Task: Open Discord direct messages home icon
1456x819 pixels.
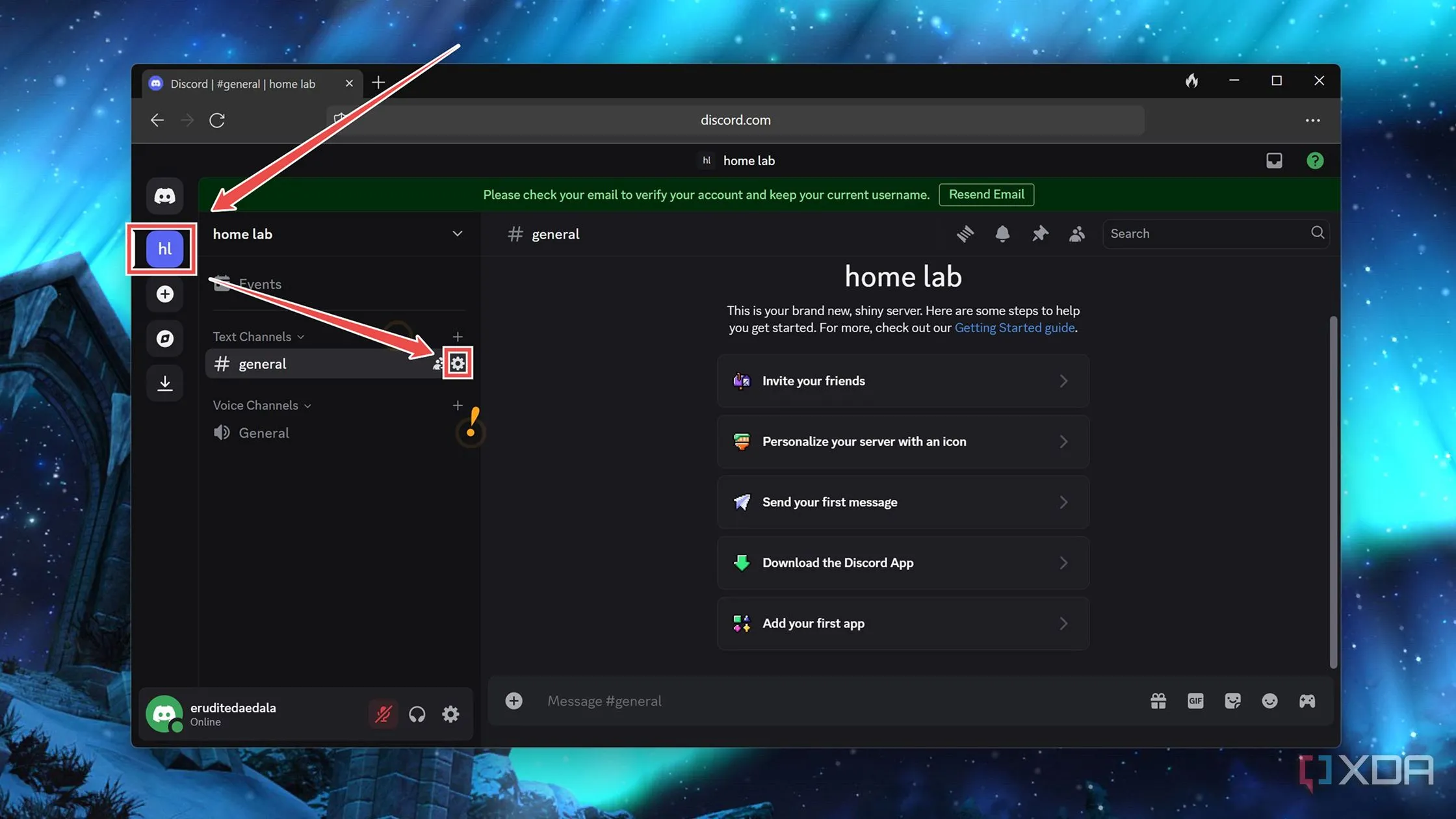Action: [x=164, y=196]
